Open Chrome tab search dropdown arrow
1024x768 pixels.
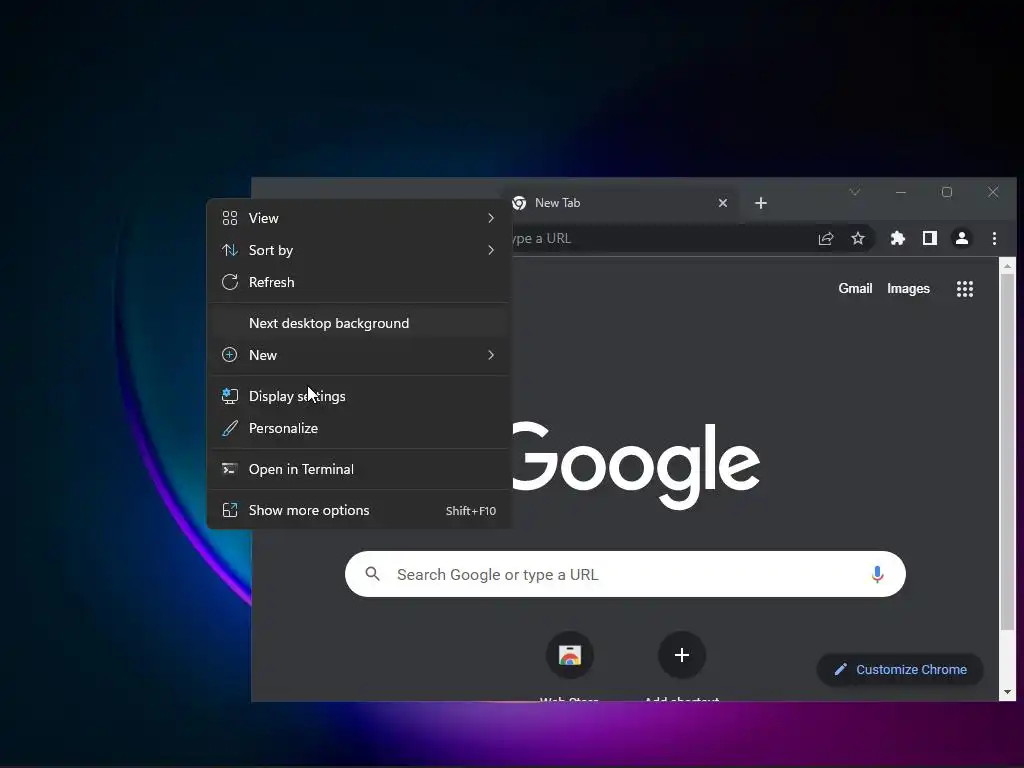[855, 192]
